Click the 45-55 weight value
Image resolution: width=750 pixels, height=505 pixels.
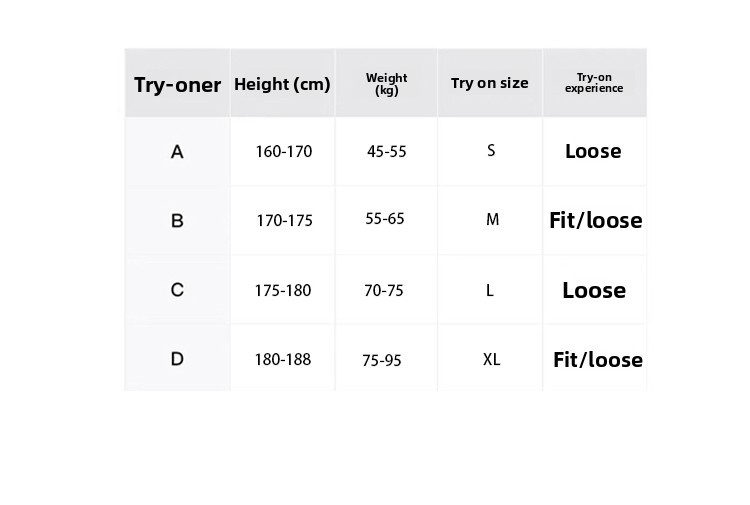387,152
